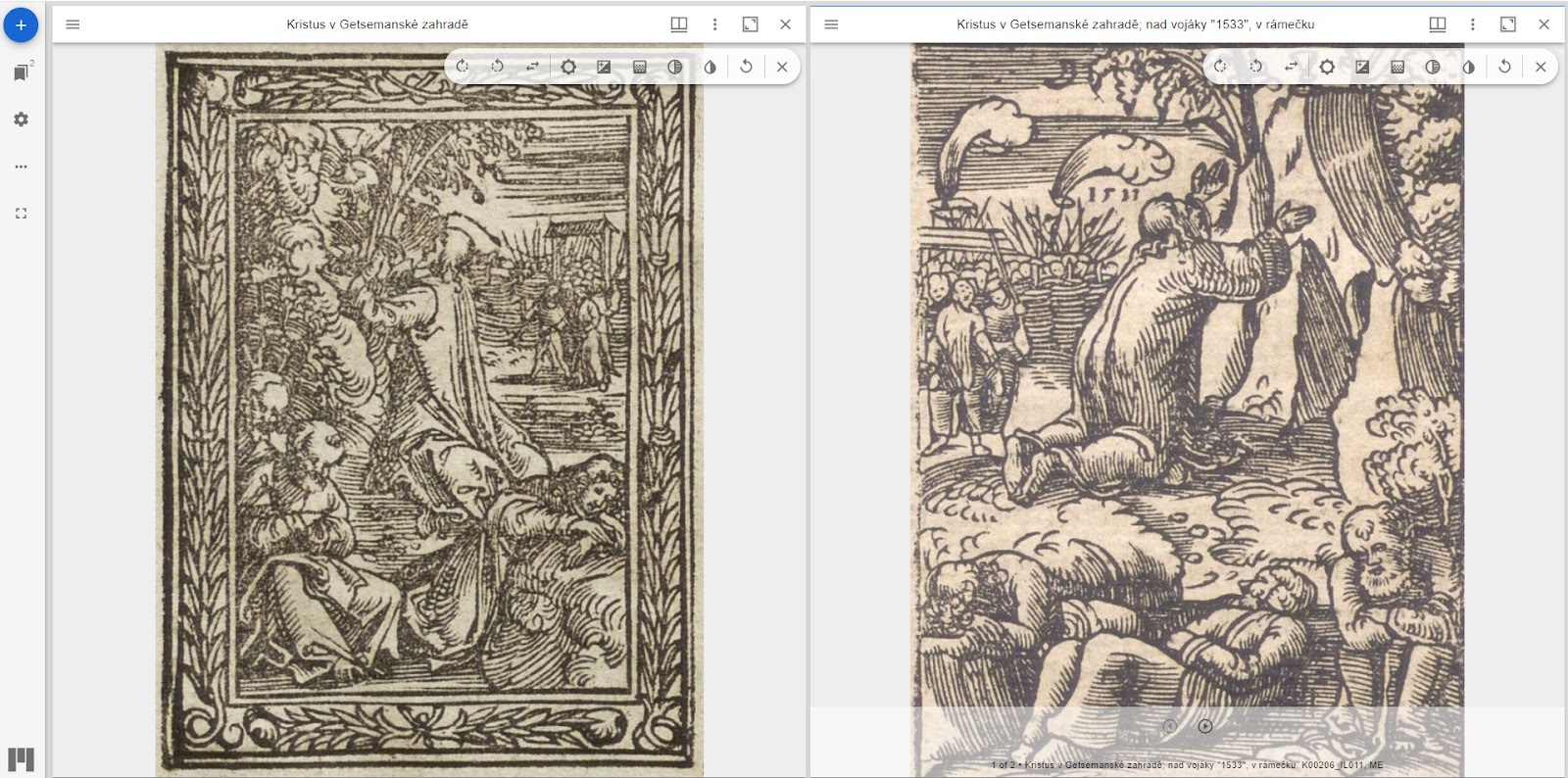Open the three-dot workspace options in sidebar
Image resolution: width=1568 pixels, height=778 pixels.
21,167
